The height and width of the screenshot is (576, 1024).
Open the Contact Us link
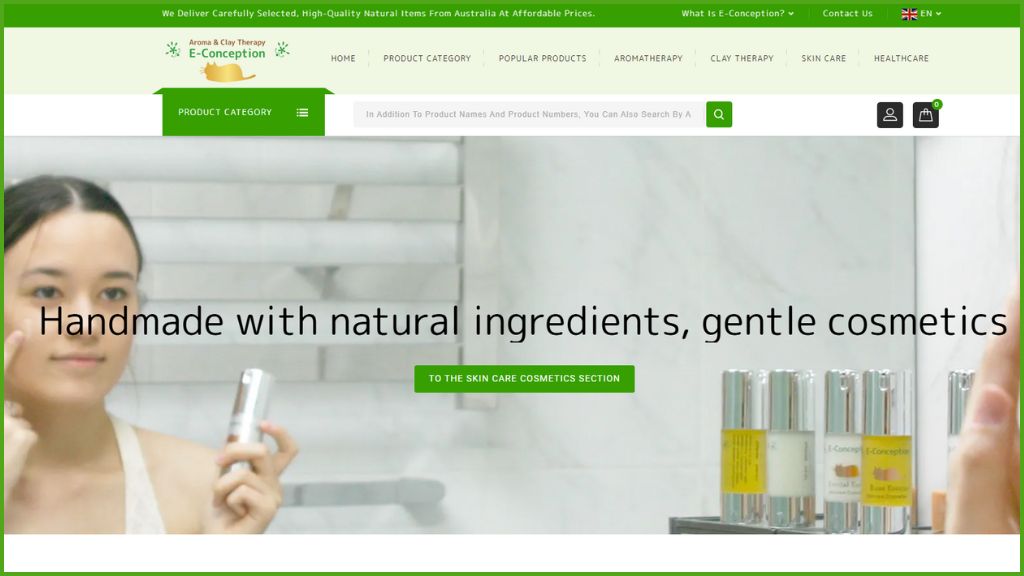(847, 13)
